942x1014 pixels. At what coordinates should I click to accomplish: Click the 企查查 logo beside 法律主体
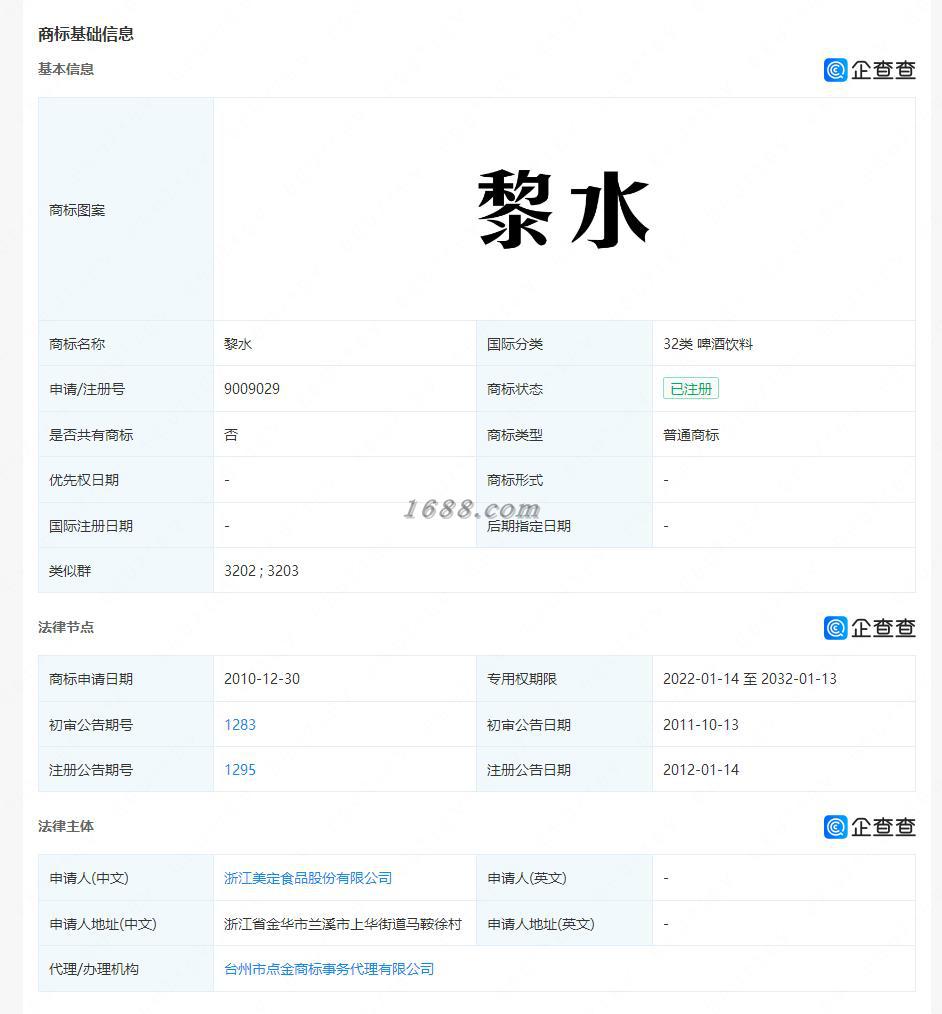point(869,826)
